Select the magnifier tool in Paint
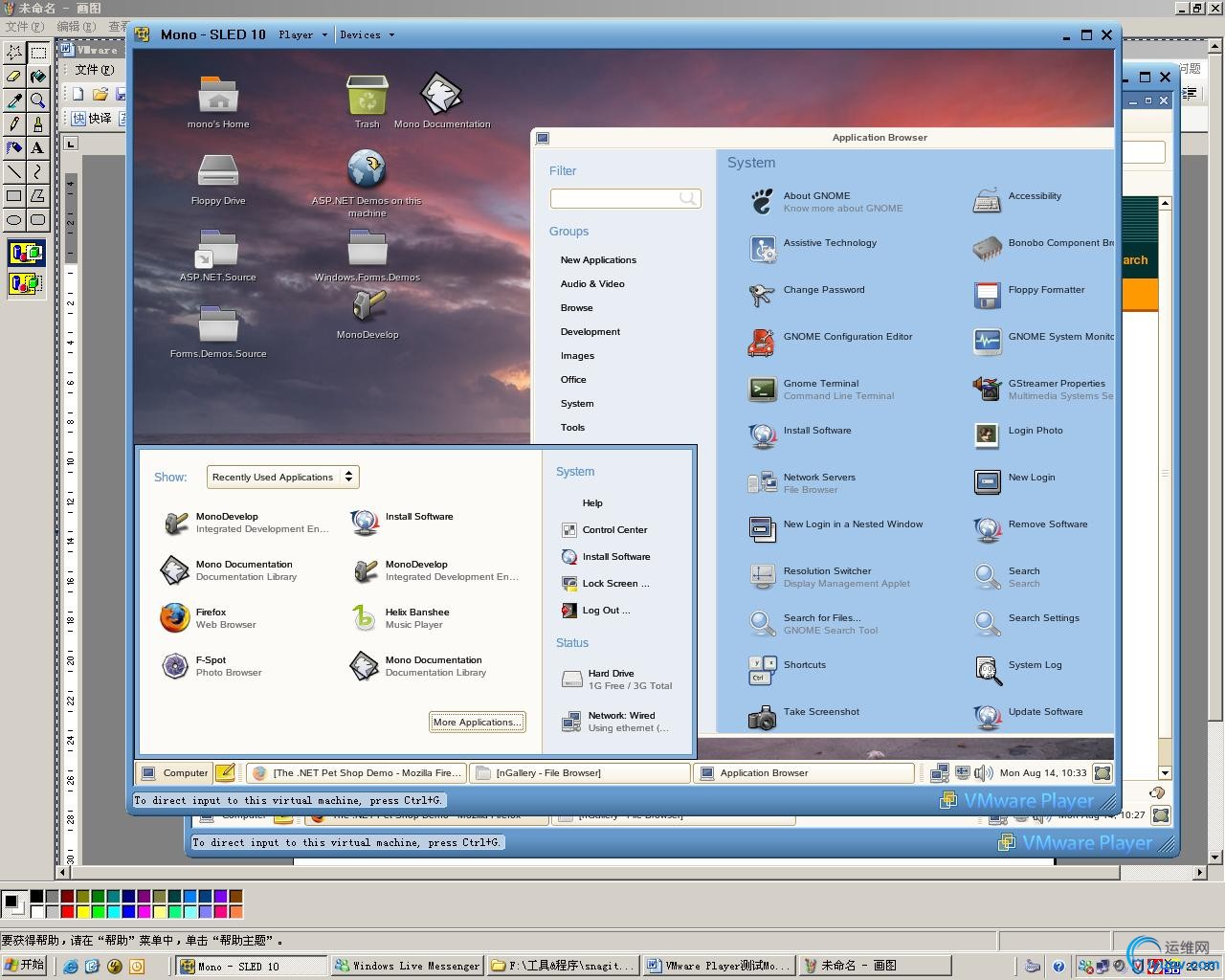Viewport: 1225px width, 980px height. click(37, 100)
